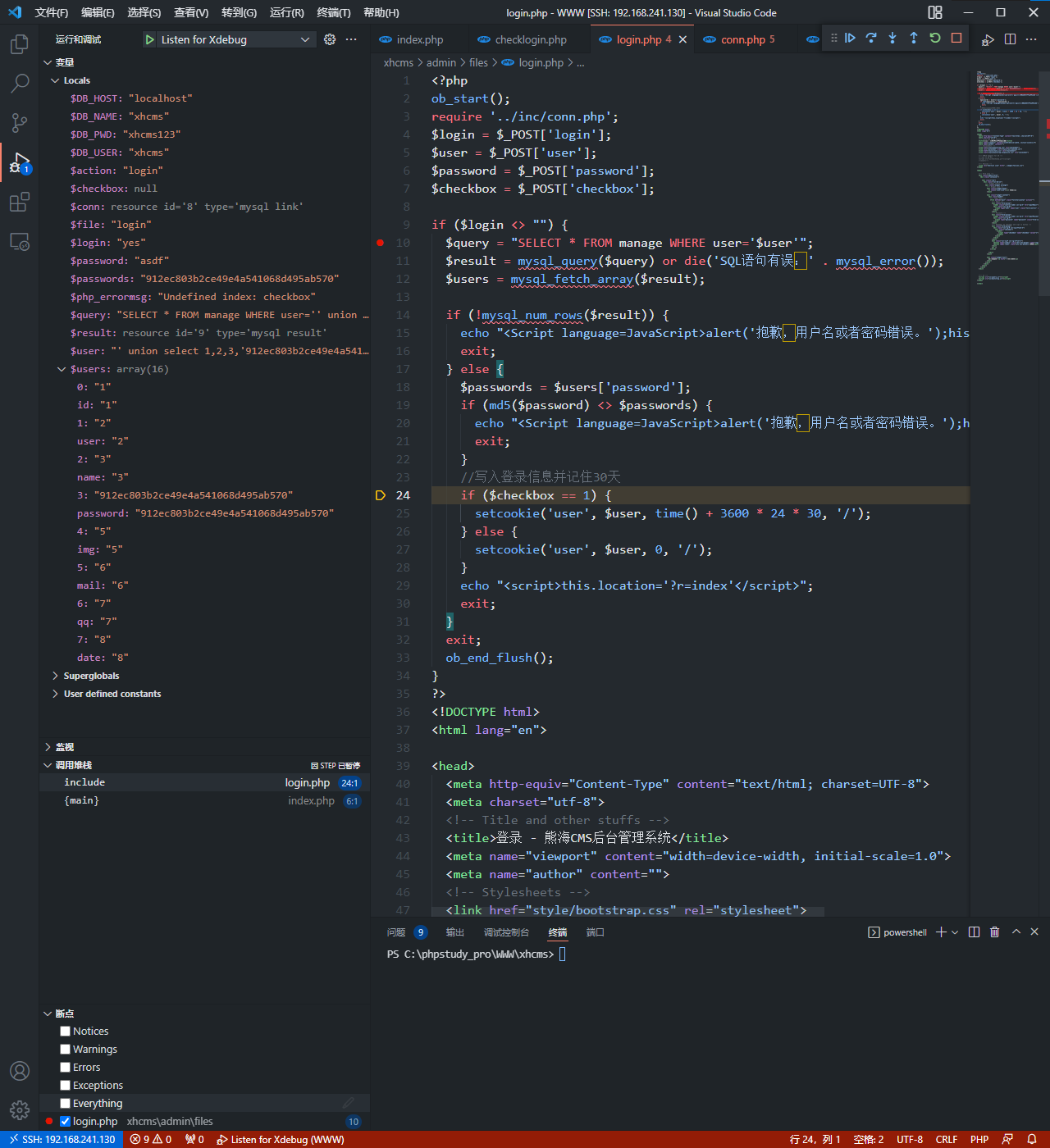Collapse the Locals variable scope
The height and width of the screenshot is (1148, 1050).
point(56,80)
